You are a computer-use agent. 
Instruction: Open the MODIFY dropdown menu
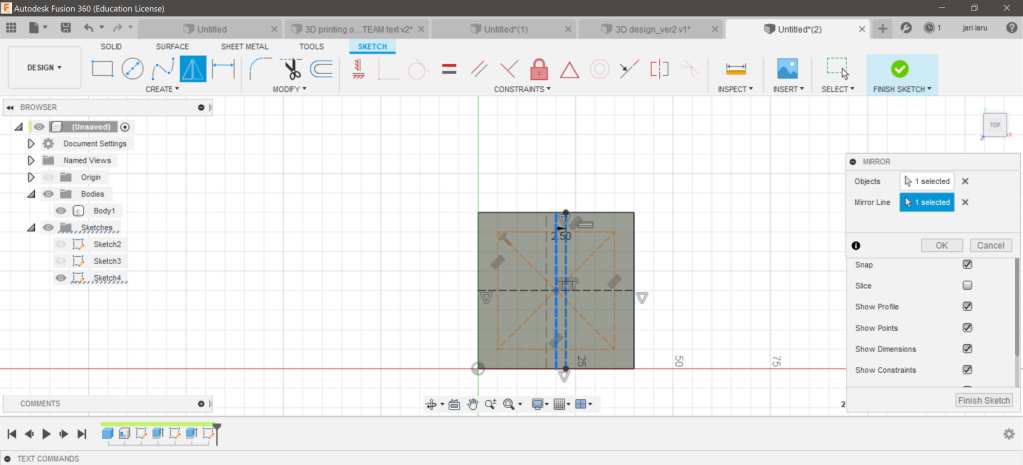[x=290, y=89]
